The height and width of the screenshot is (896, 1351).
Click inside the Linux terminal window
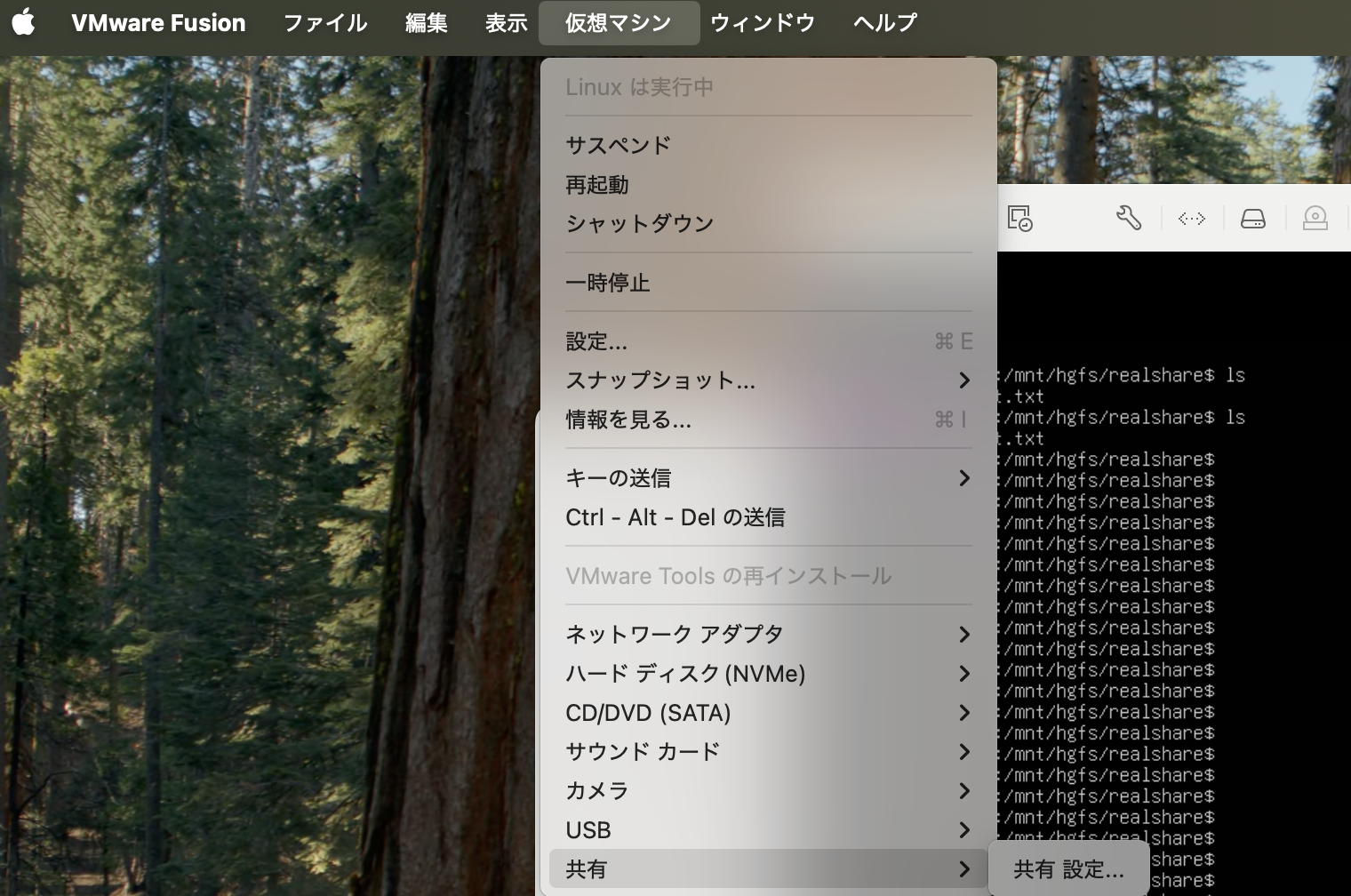(1173, 573)
